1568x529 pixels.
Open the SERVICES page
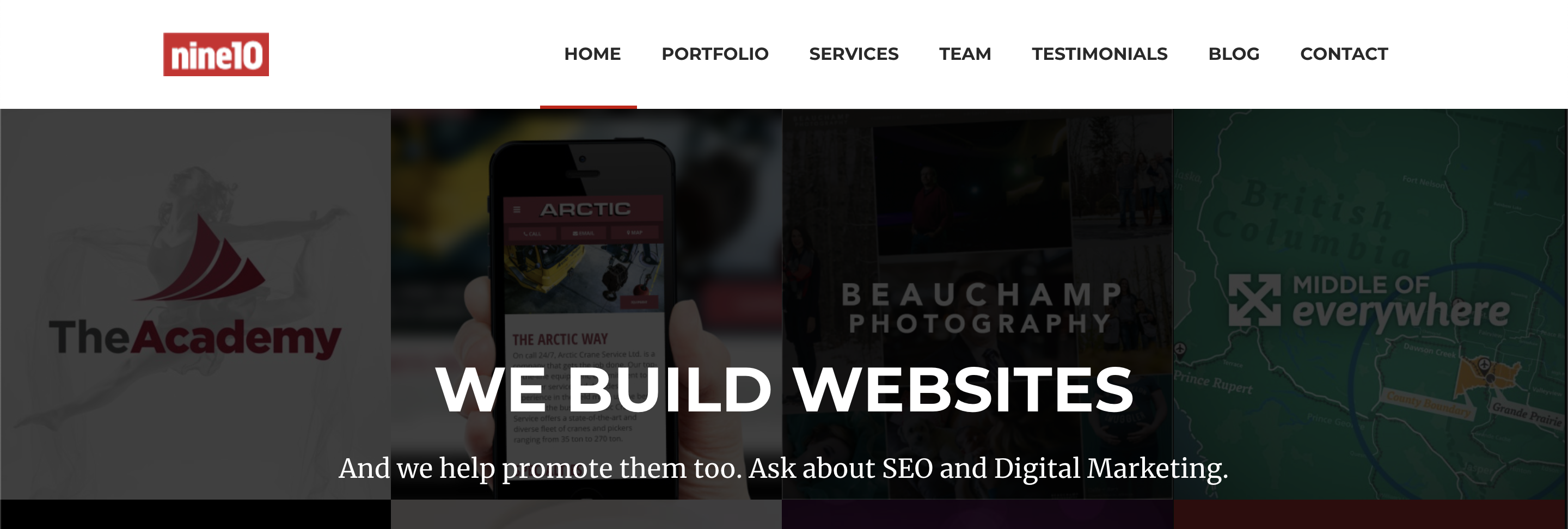tap(853, 54)
